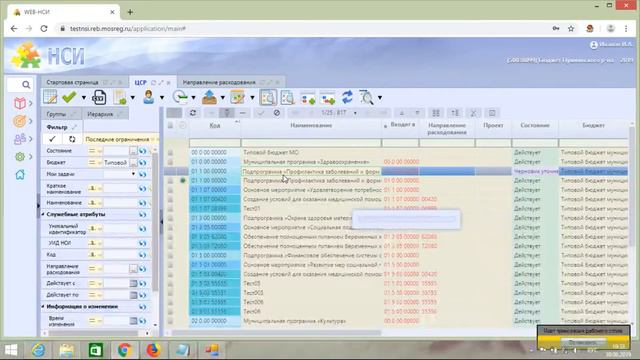Sort by the Наименование column header
640x360 pixels.
point(311,126)
